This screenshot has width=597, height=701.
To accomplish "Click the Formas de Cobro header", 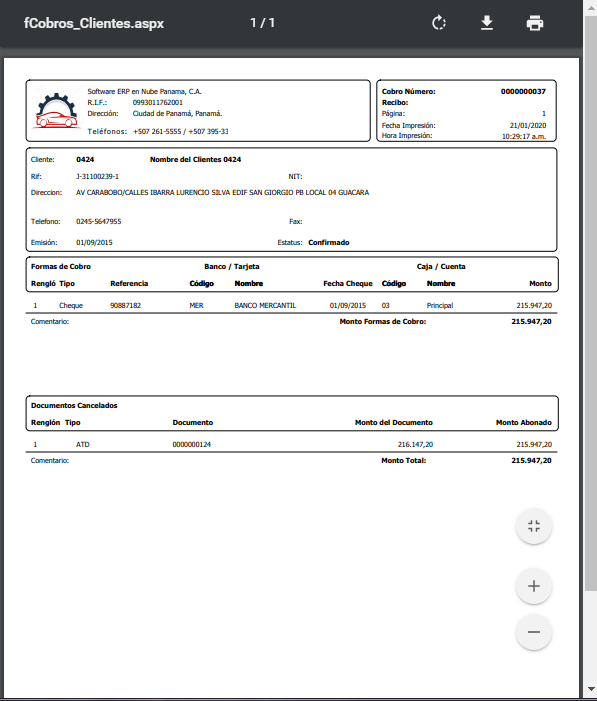I will point(61,266).
